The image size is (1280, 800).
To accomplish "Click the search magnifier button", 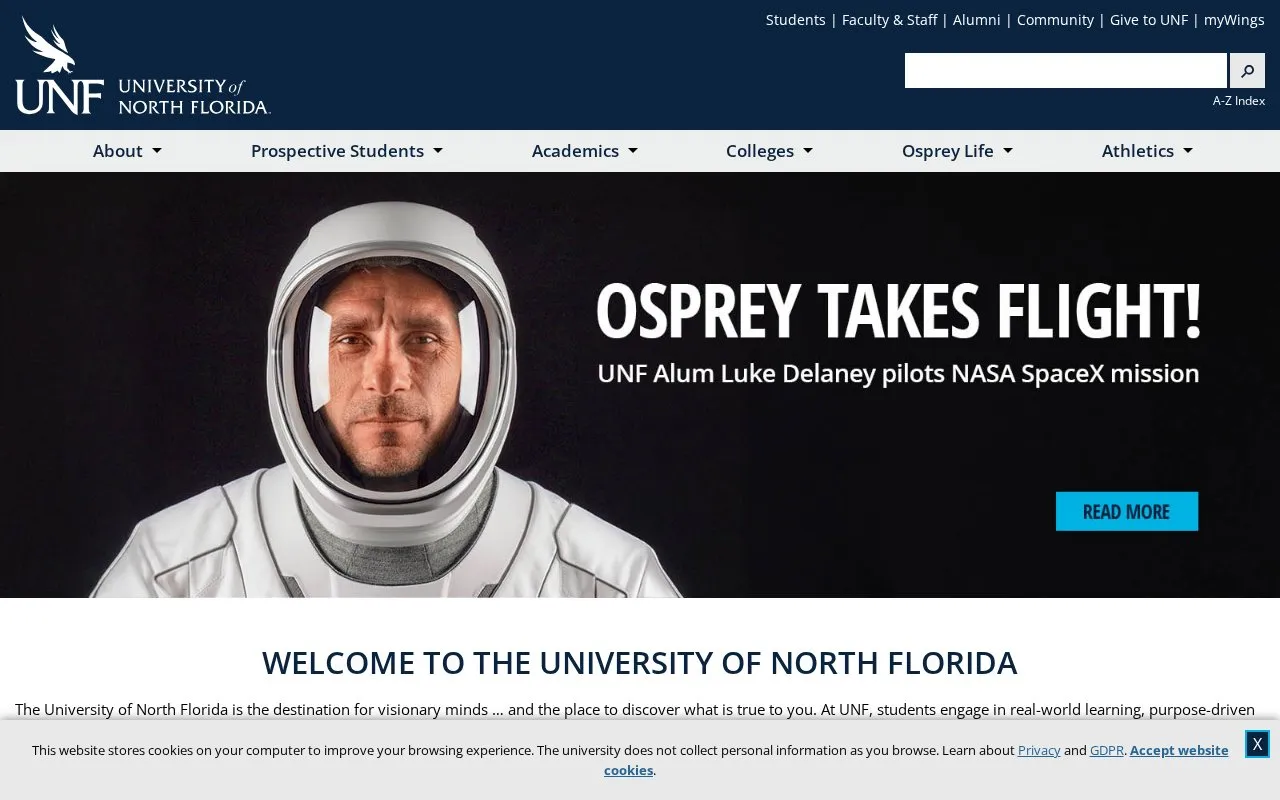I will point(1247,71).
